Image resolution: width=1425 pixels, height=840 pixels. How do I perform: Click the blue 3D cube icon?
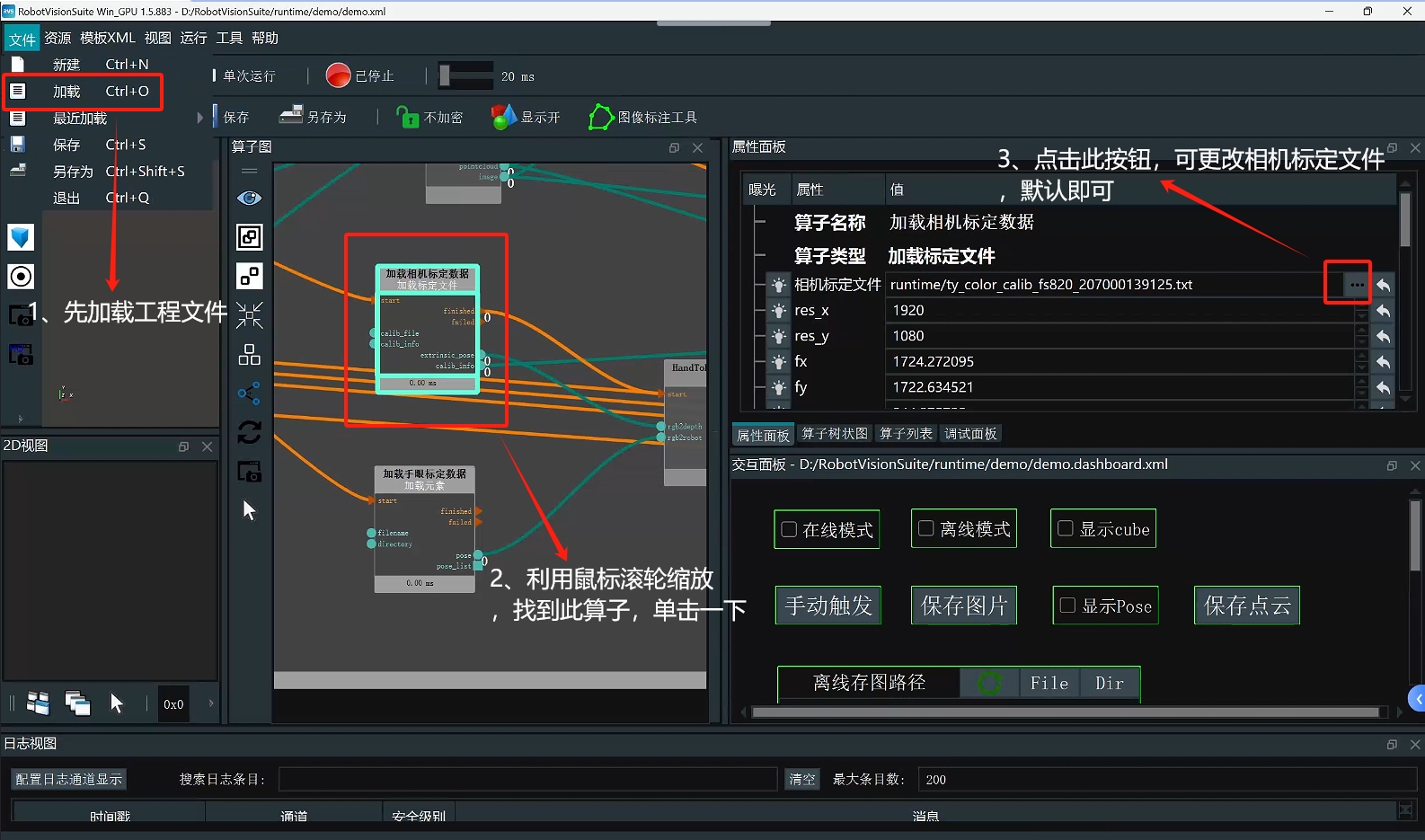pyautogui.click(x=21, y=237)
